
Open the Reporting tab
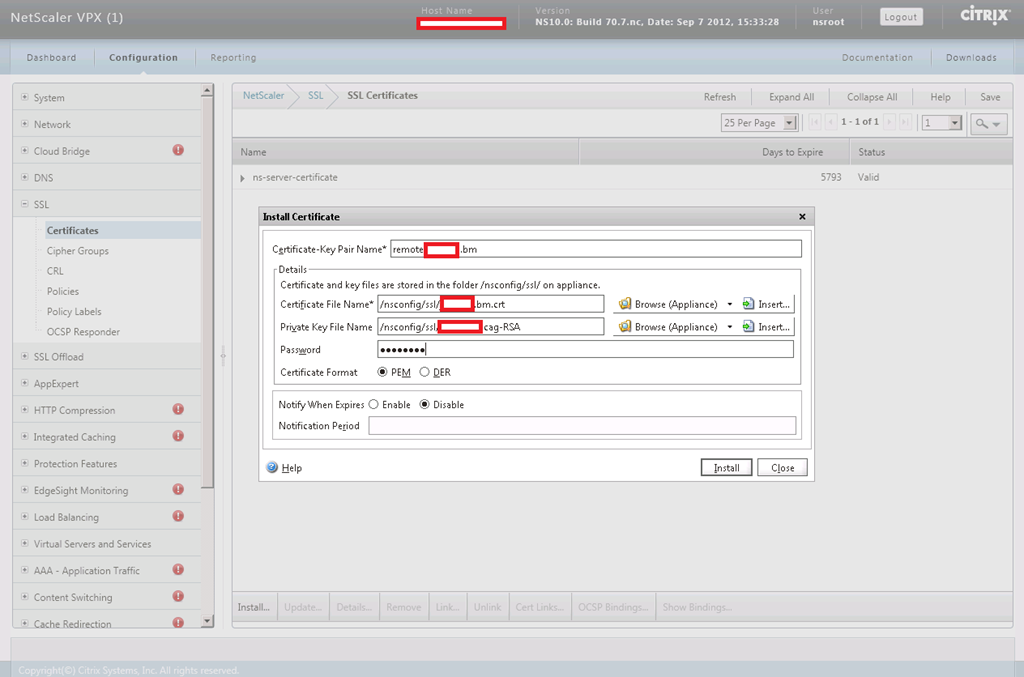click(x=233, y=58)
